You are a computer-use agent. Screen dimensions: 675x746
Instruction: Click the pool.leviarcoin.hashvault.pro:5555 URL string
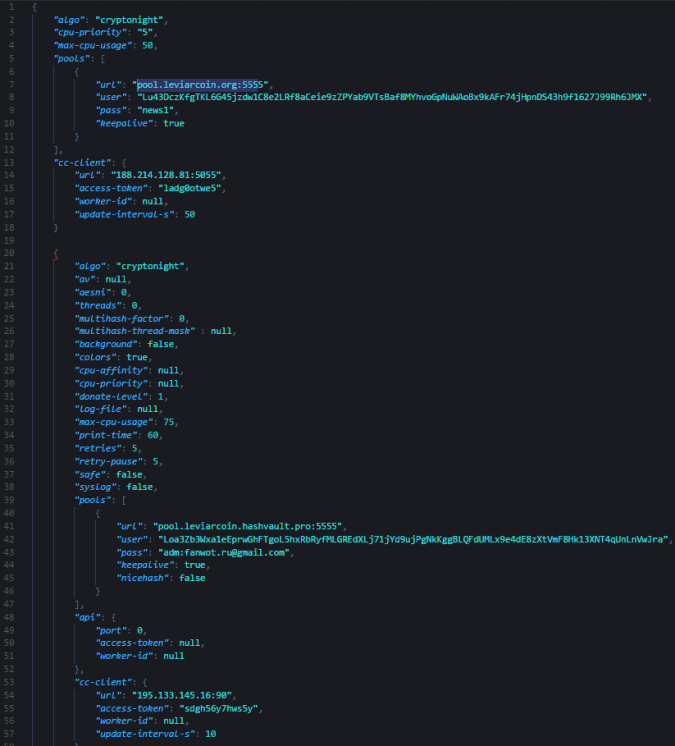248,525
